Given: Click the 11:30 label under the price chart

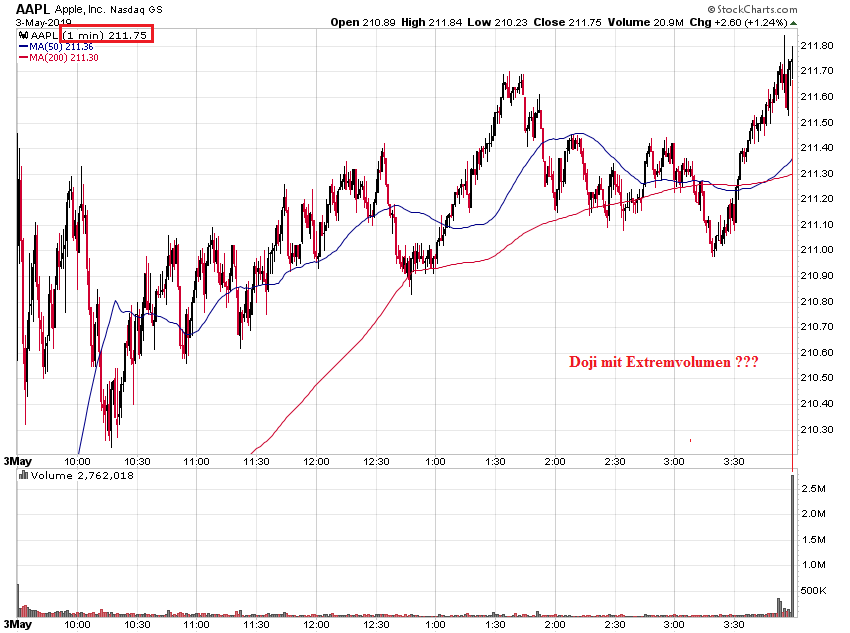Looking at the screenshot, I should (x=256, y=461).
